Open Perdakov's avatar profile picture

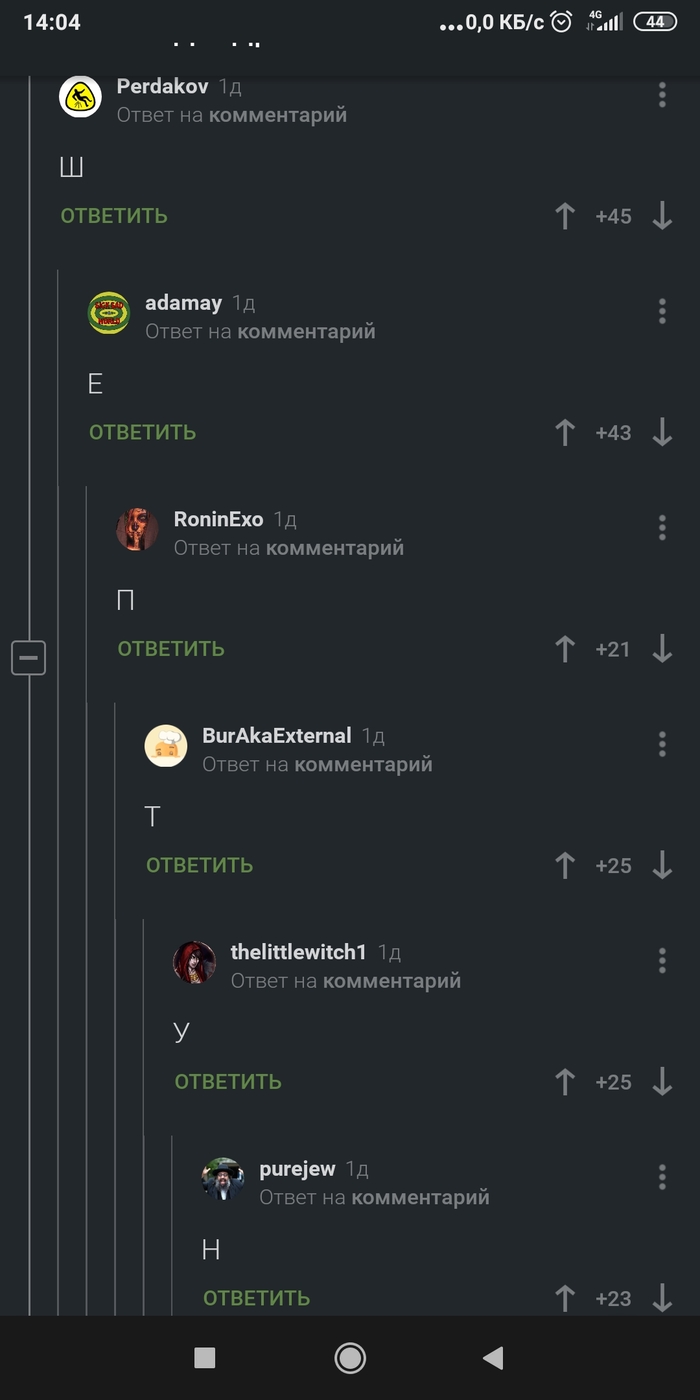click(x=80, y=96)
